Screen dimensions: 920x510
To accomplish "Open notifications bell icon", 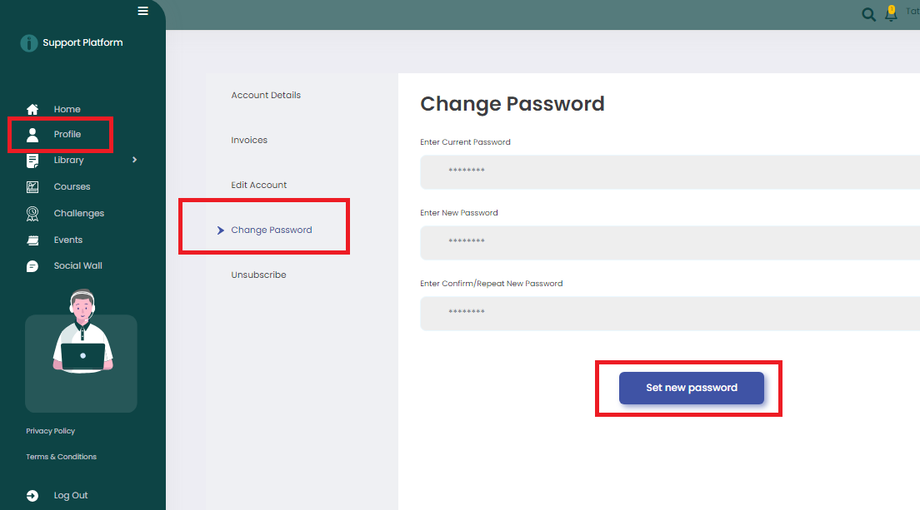I will point(891,14).
